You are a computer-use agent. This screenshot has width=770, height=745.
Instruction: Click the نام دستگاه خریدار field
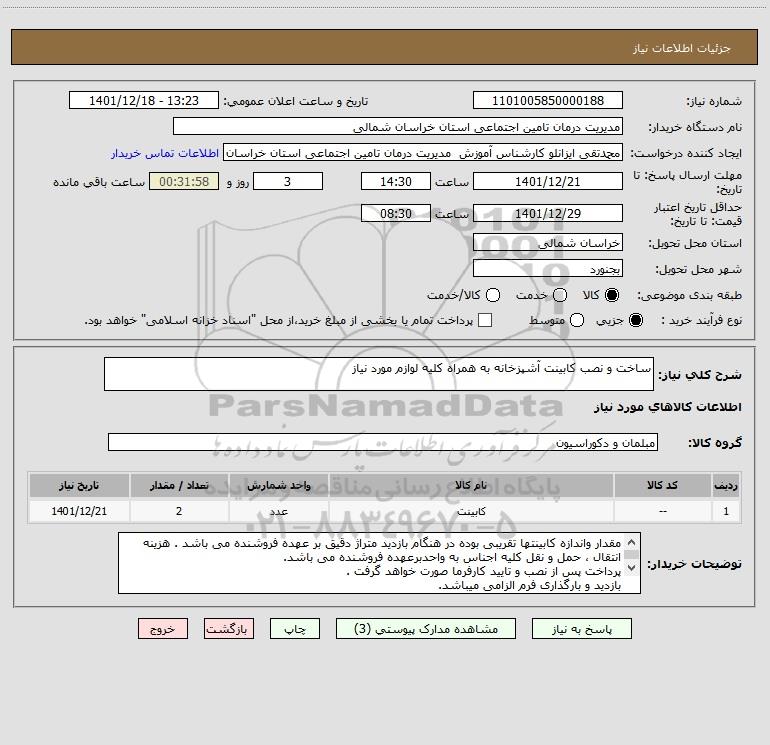[398, 127]
